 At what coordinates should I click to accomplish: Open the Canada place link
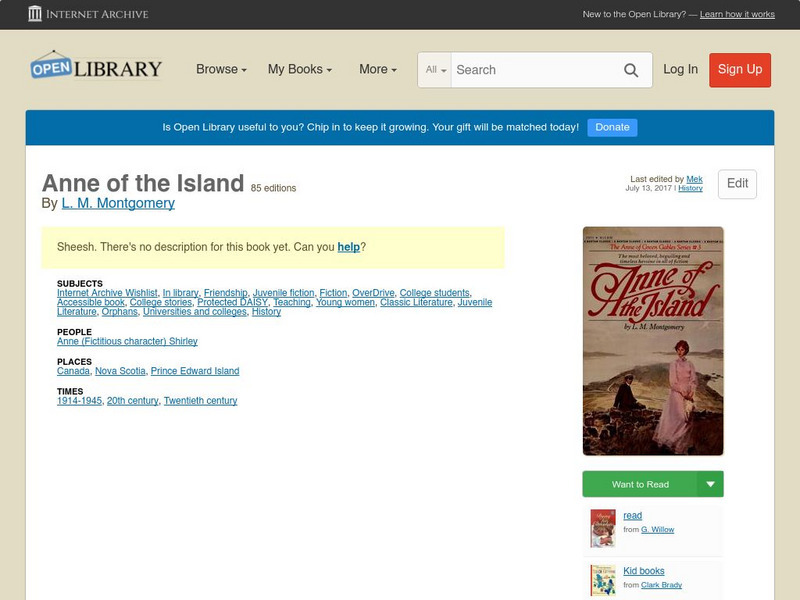73,371
